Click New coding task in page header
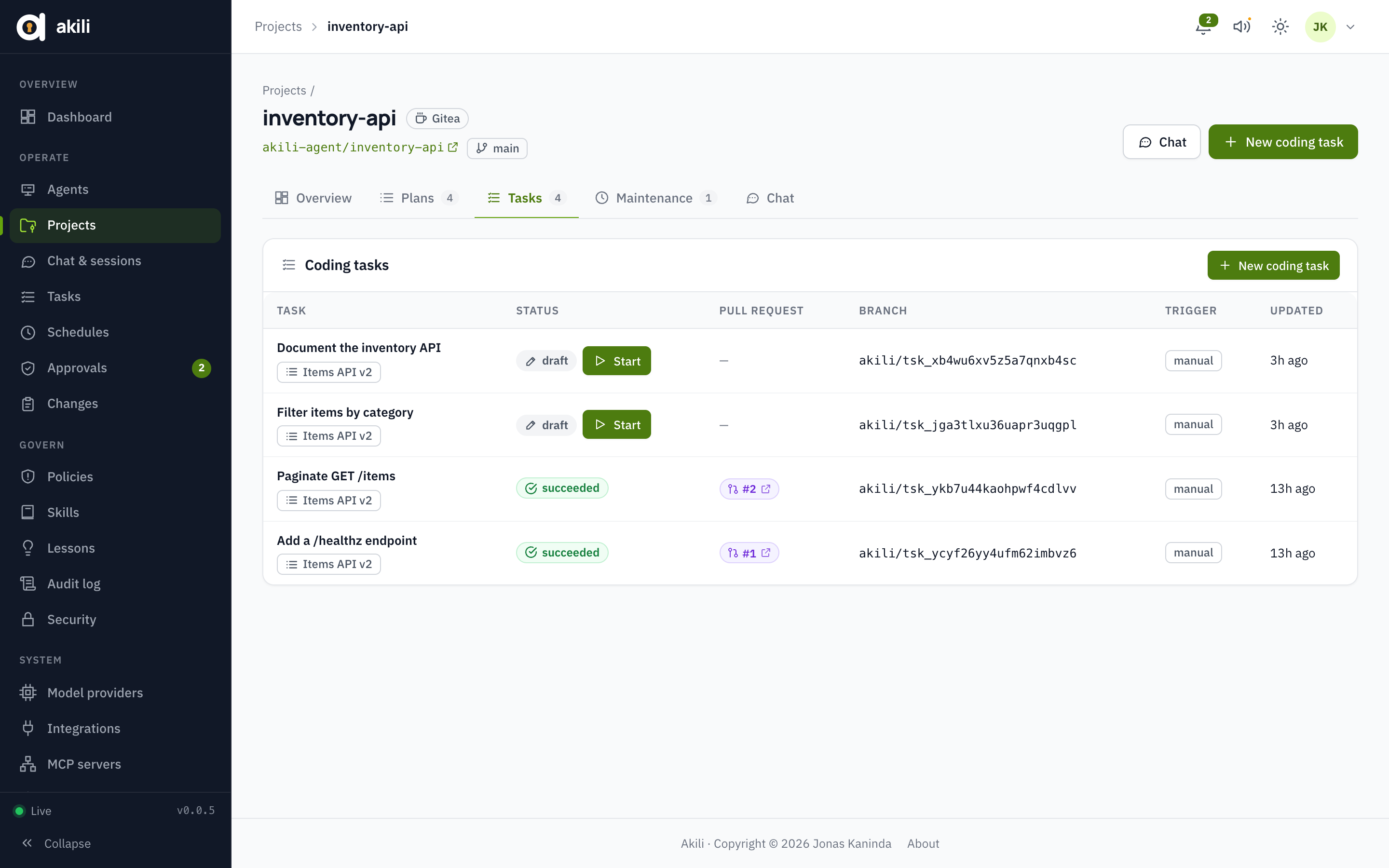This screenshot has width=1389, height=868. click(x=1283, y=142)
